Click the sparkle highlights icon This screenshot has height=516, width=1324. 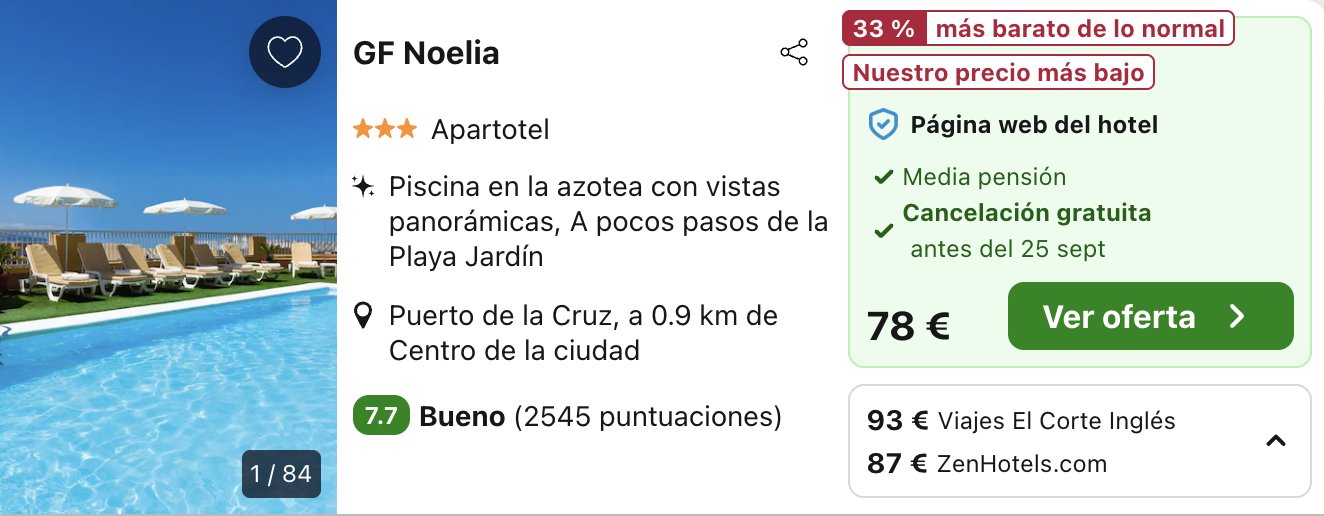point(364,186)
